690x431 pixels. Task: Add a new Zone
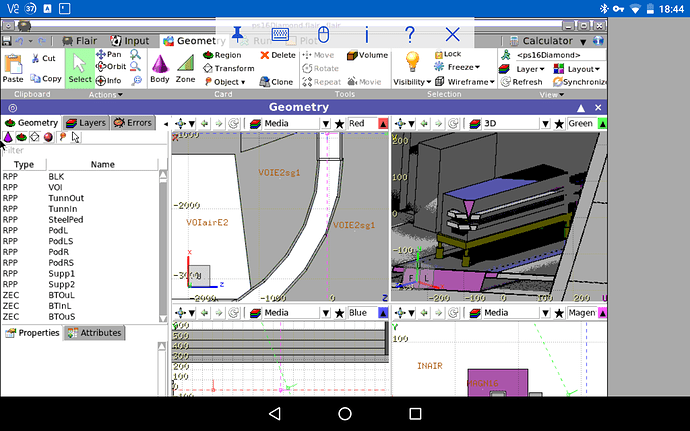click(185, 69)
